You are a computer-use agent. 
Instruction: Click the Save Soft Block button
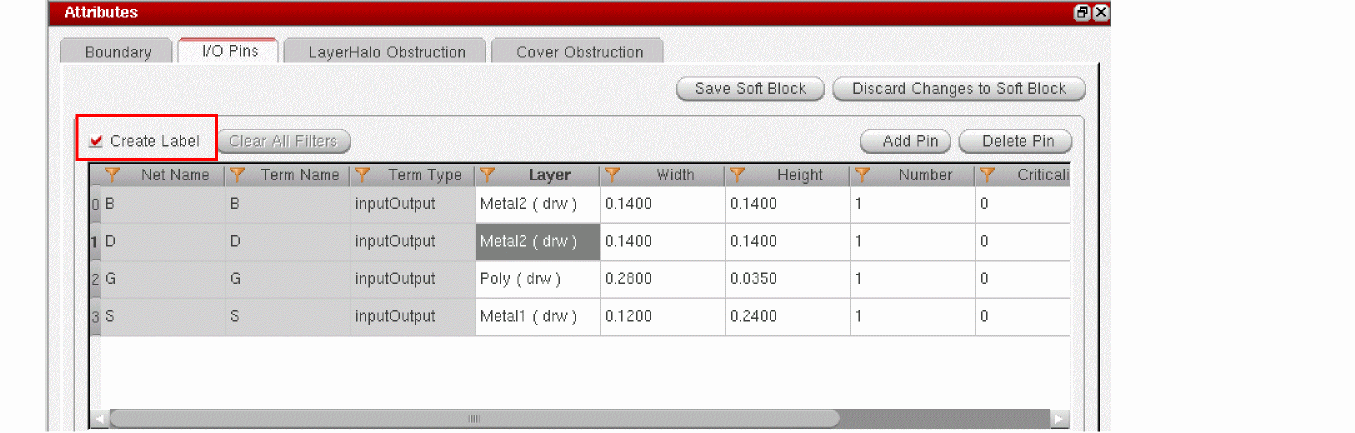[750, 89]
